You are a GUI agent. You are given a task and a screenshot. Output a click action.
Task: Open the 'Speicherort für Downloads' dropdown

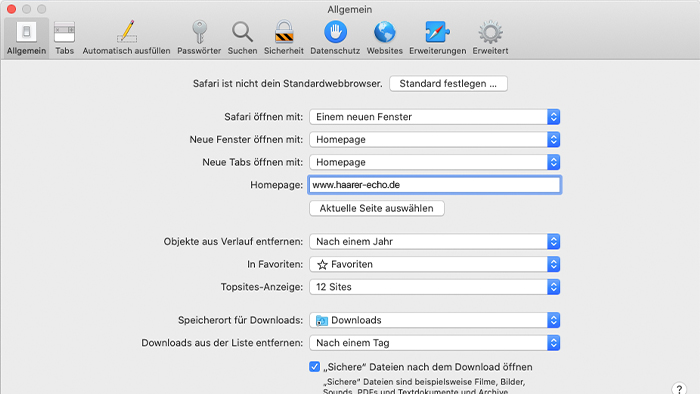(434, 320)
